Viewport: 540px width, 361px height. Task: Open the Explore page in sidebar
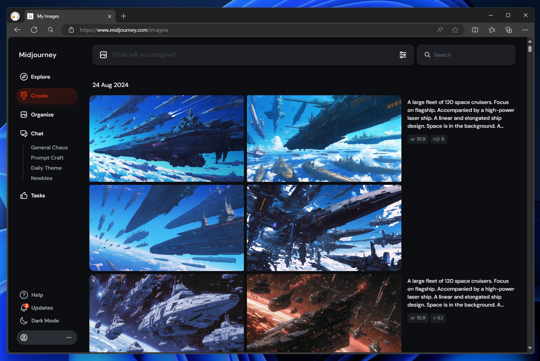coord(35,77)
